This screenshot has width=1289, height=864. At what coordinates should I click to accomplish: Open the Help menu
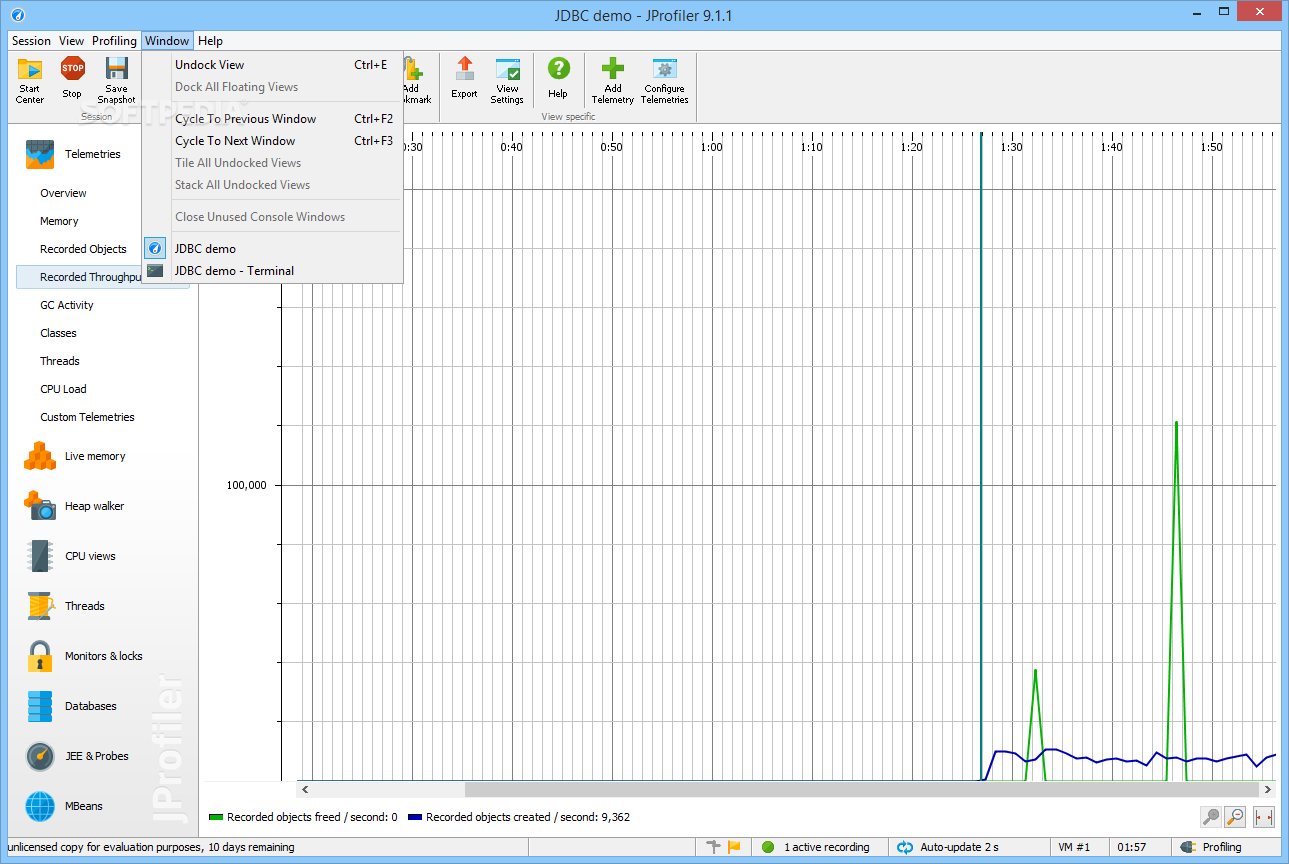210,41
